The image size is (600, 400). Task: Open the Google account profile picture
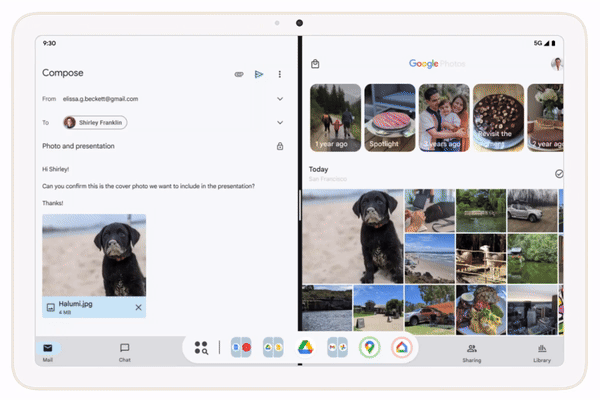557,64
